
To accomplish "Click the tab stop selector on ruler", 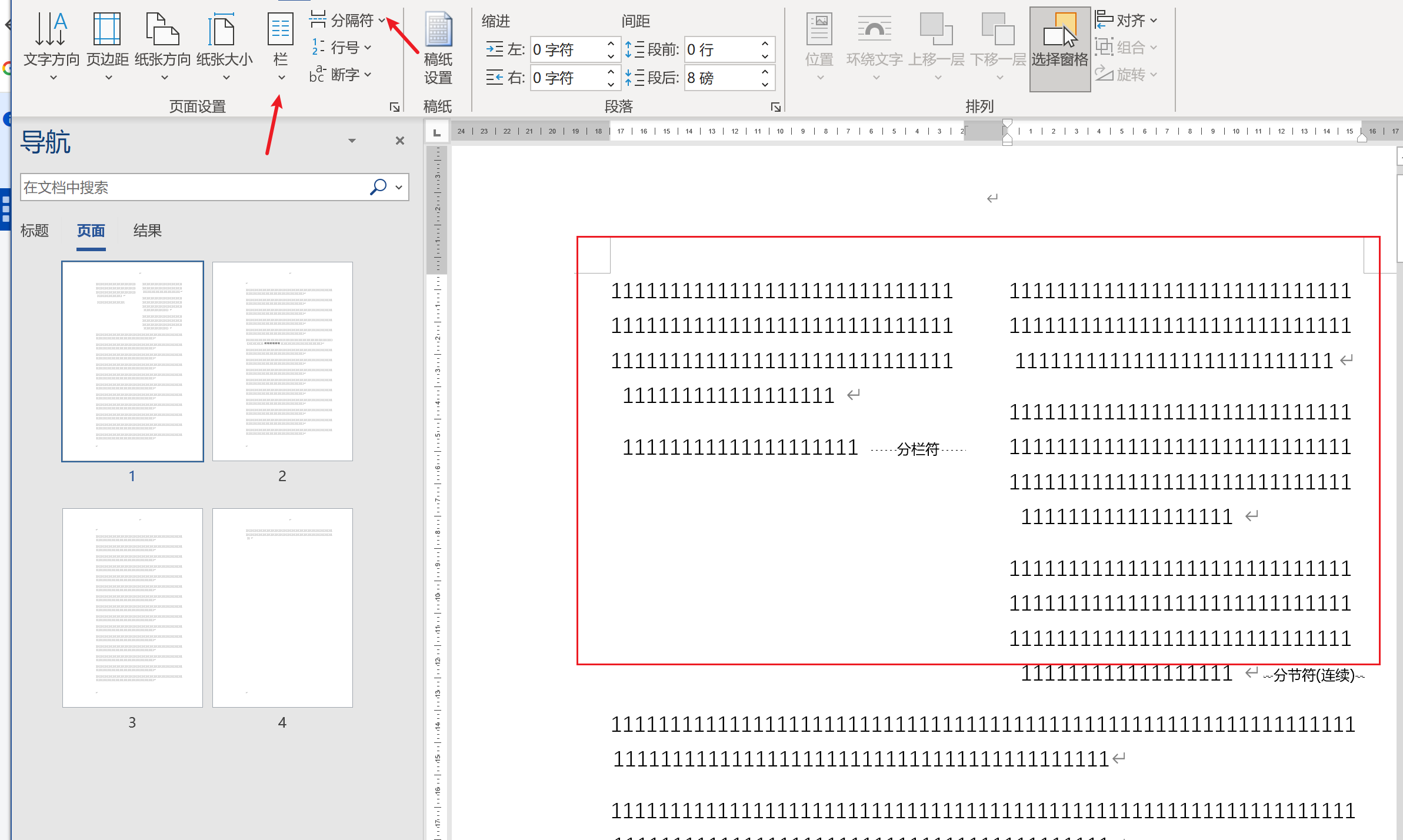I will (436, 132).
